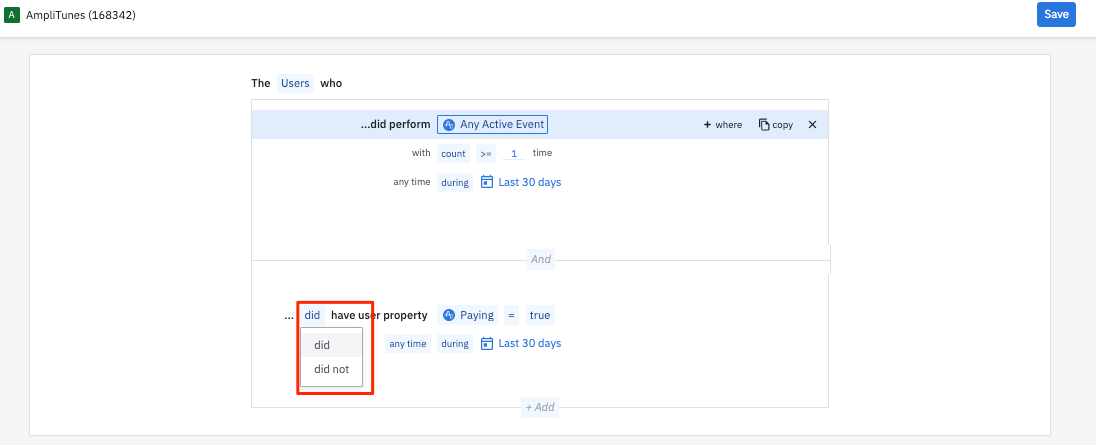Click the copy icon in event row
Image resolution: width=1096 pixels, height=445 pixels.
[765, 125]
